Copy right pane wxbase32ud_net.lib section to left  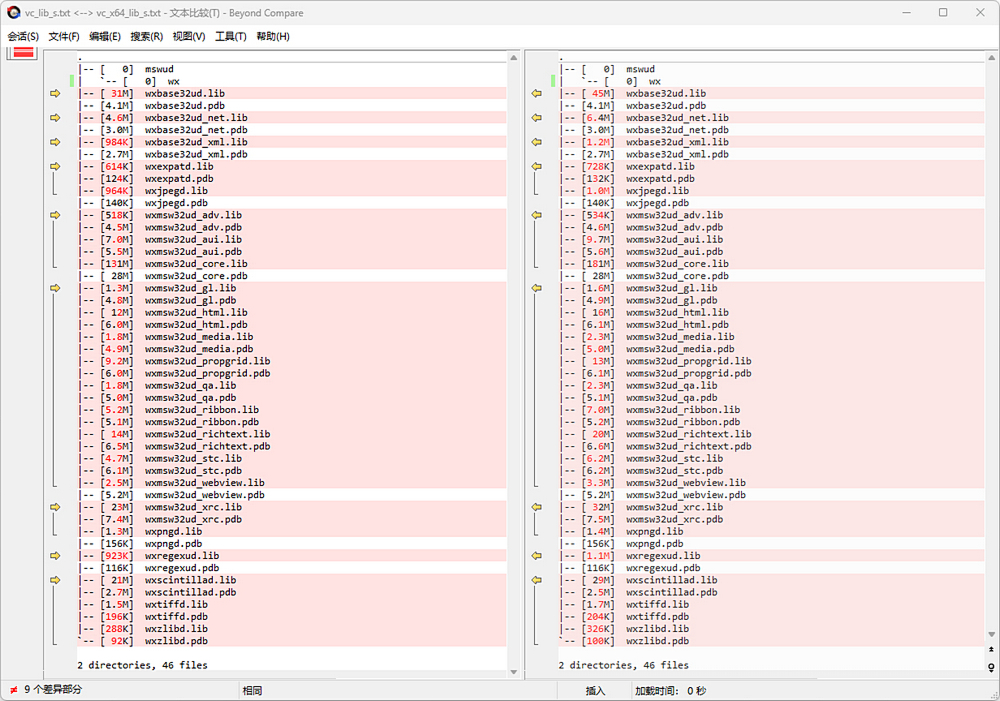(x=536, y=117)
